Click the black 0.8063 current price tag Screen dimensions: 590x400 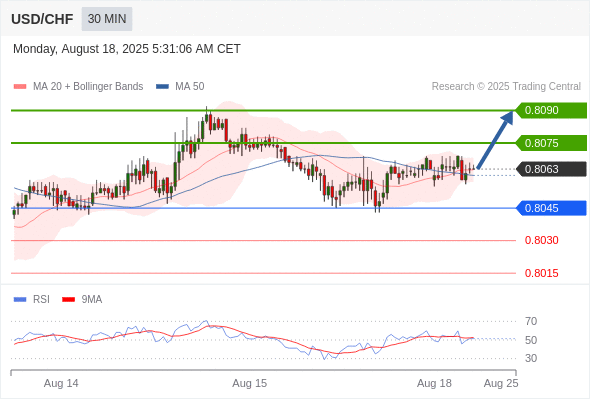[x=551, y=169]
